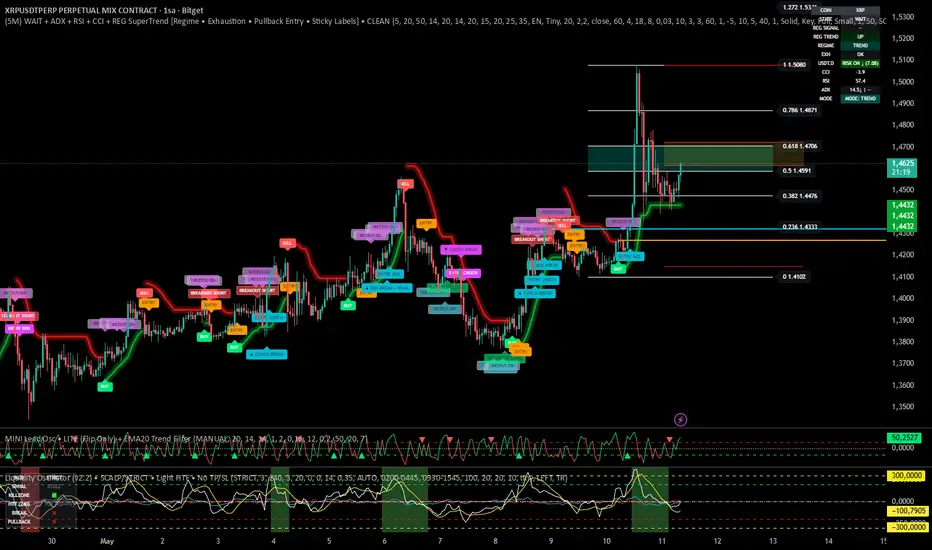The height and width of the screenshot is (550, 932).
Task: Click the 1,5300 price axis label
Action: click(903, 17)
